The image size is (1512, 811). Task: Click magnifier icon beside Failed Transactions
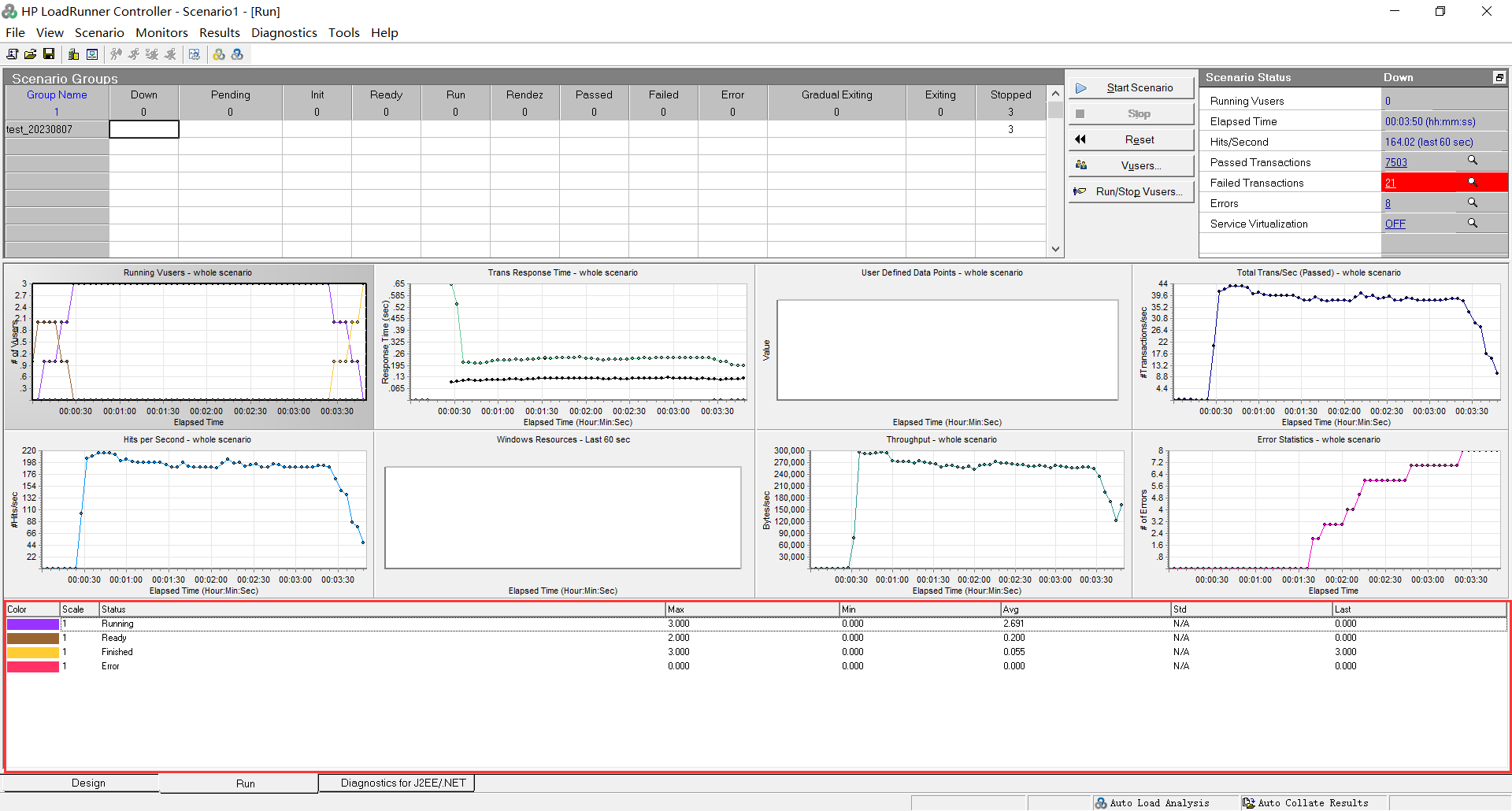pos(1472,182)
